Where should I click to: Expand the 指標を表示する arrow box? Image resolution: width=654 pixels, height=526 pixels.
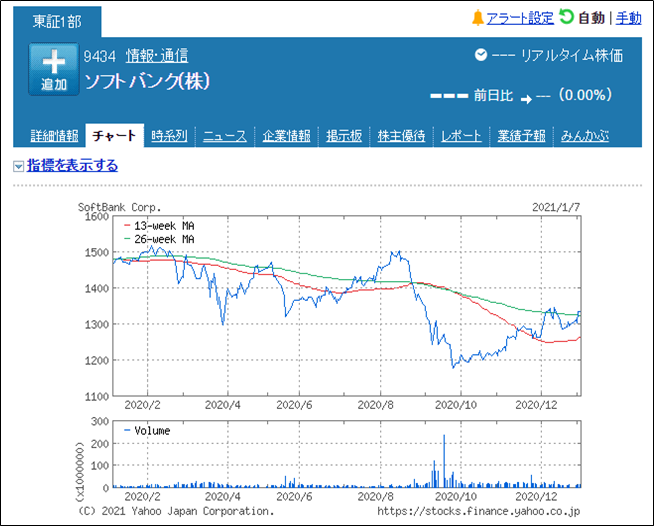click(x=18, y=166)
